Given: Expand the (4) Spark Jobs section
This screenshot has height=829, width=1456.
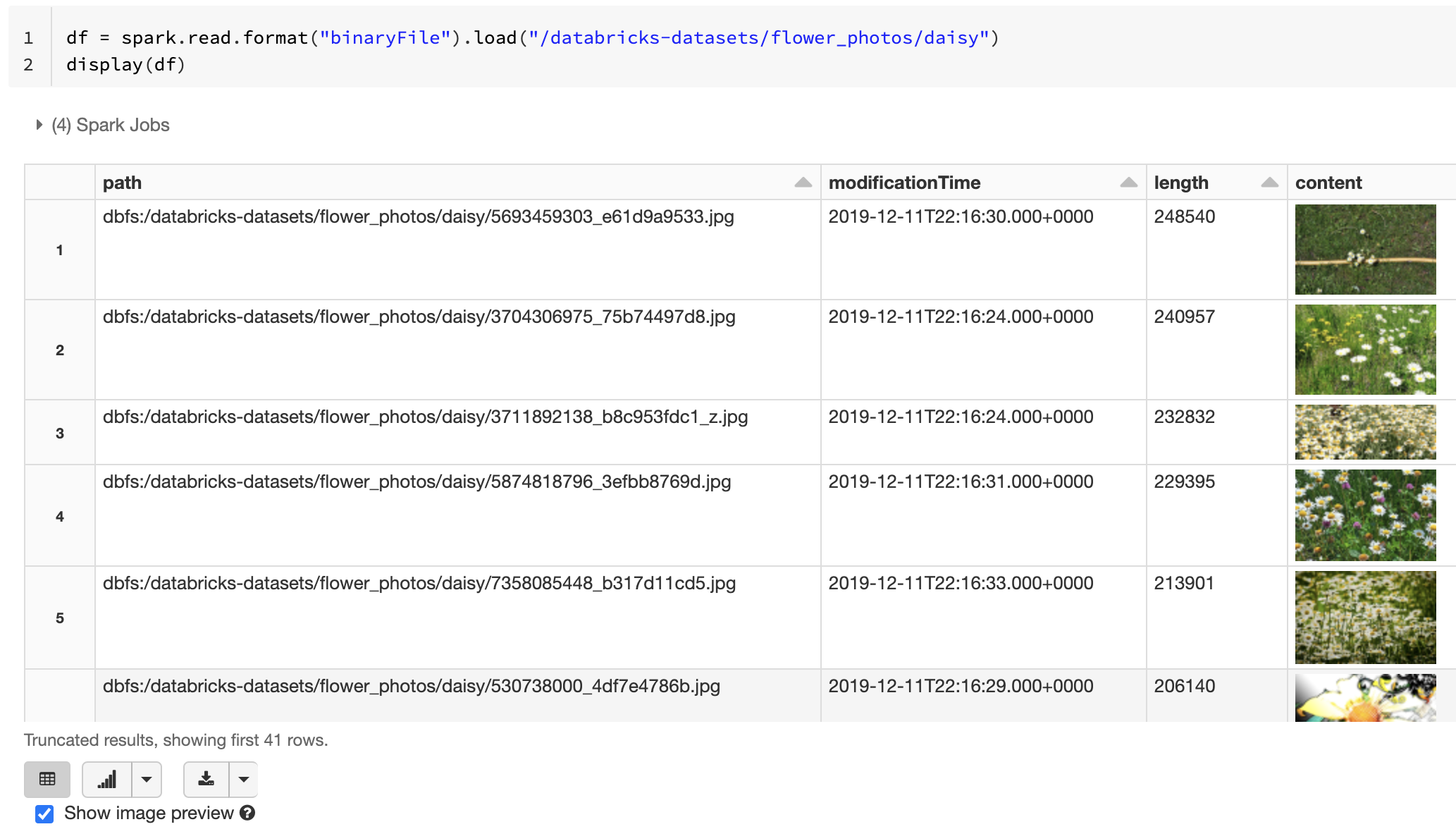Looking at the screenshot, I should (39, 125).
